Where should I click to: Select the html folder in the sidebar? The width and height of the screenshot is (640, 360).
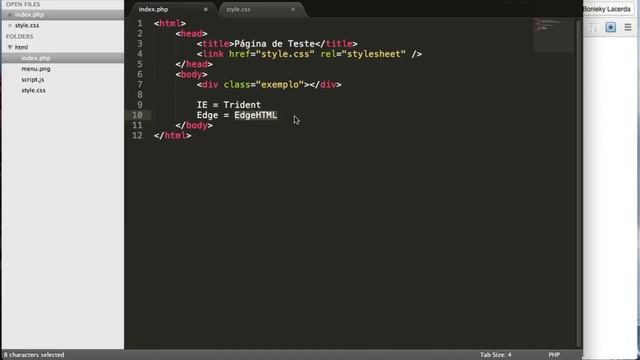[x=21, y=47]
